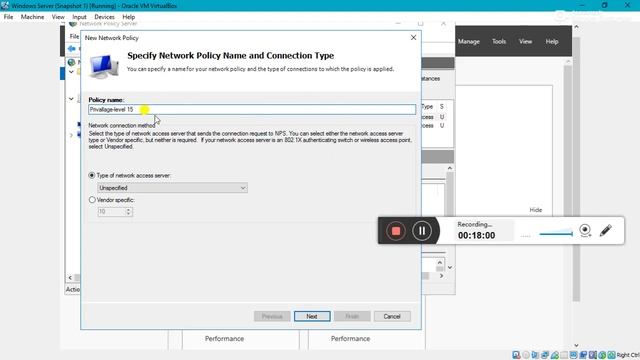Adjust the recorder volume slider
The image size is (640, 360).
[556, 234]
